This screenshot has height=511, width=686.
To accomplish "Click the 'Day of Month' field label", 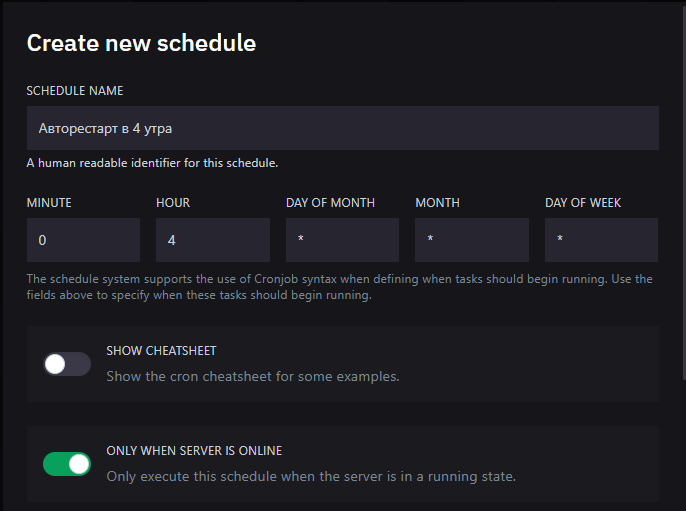I will pos(330,203).
